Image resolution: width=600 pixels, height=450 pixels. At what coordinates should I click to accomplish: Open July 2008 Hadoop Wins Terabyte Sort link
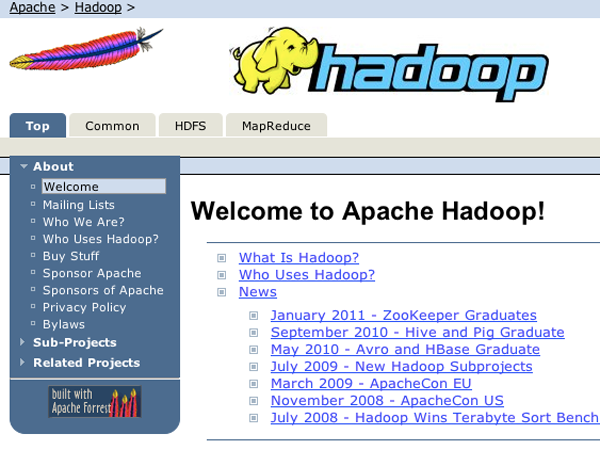pyautogui.click(x=435, y=417)
